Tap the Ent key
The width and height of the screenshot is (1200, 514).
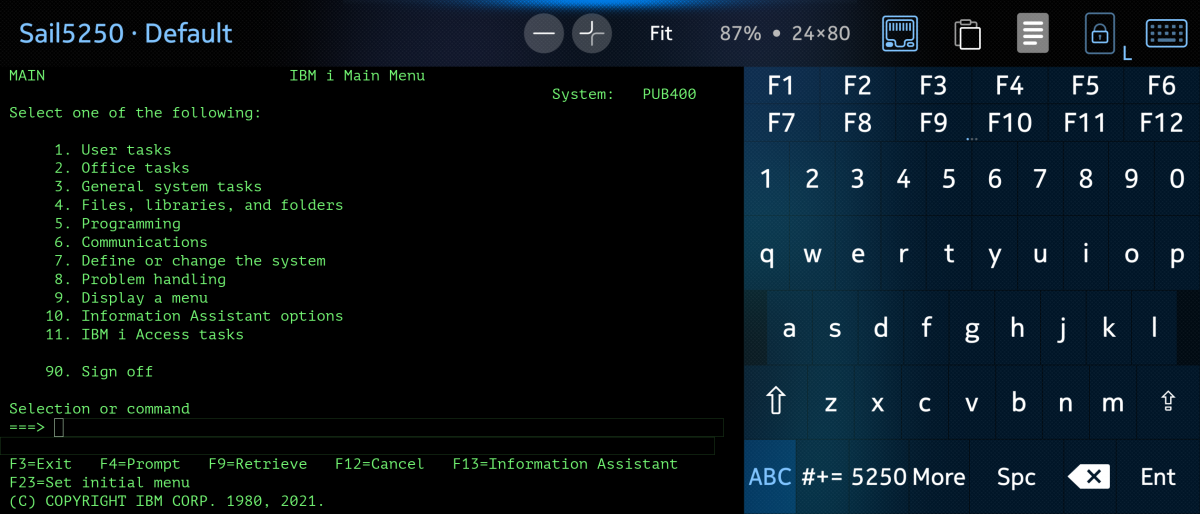[x=1158, y=477]
